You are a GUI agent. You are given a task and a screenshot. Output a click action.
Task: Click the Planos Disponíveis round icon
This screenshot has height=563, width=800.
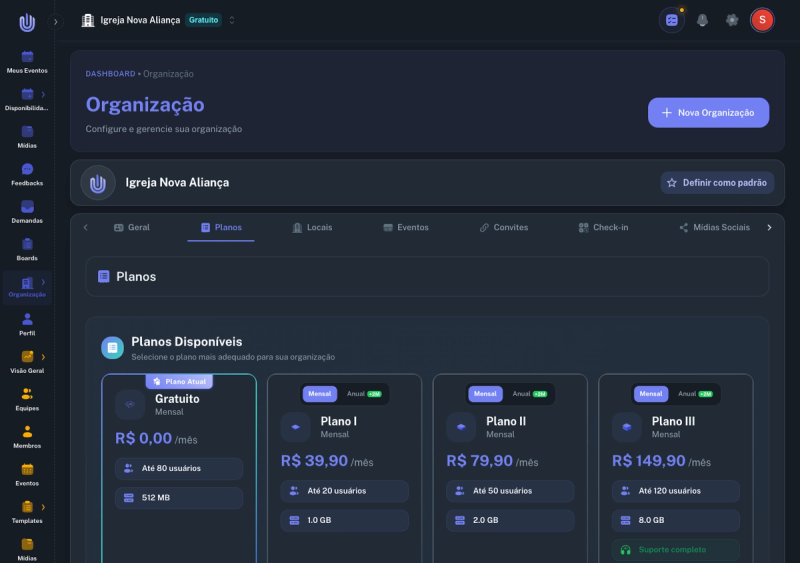112,348
